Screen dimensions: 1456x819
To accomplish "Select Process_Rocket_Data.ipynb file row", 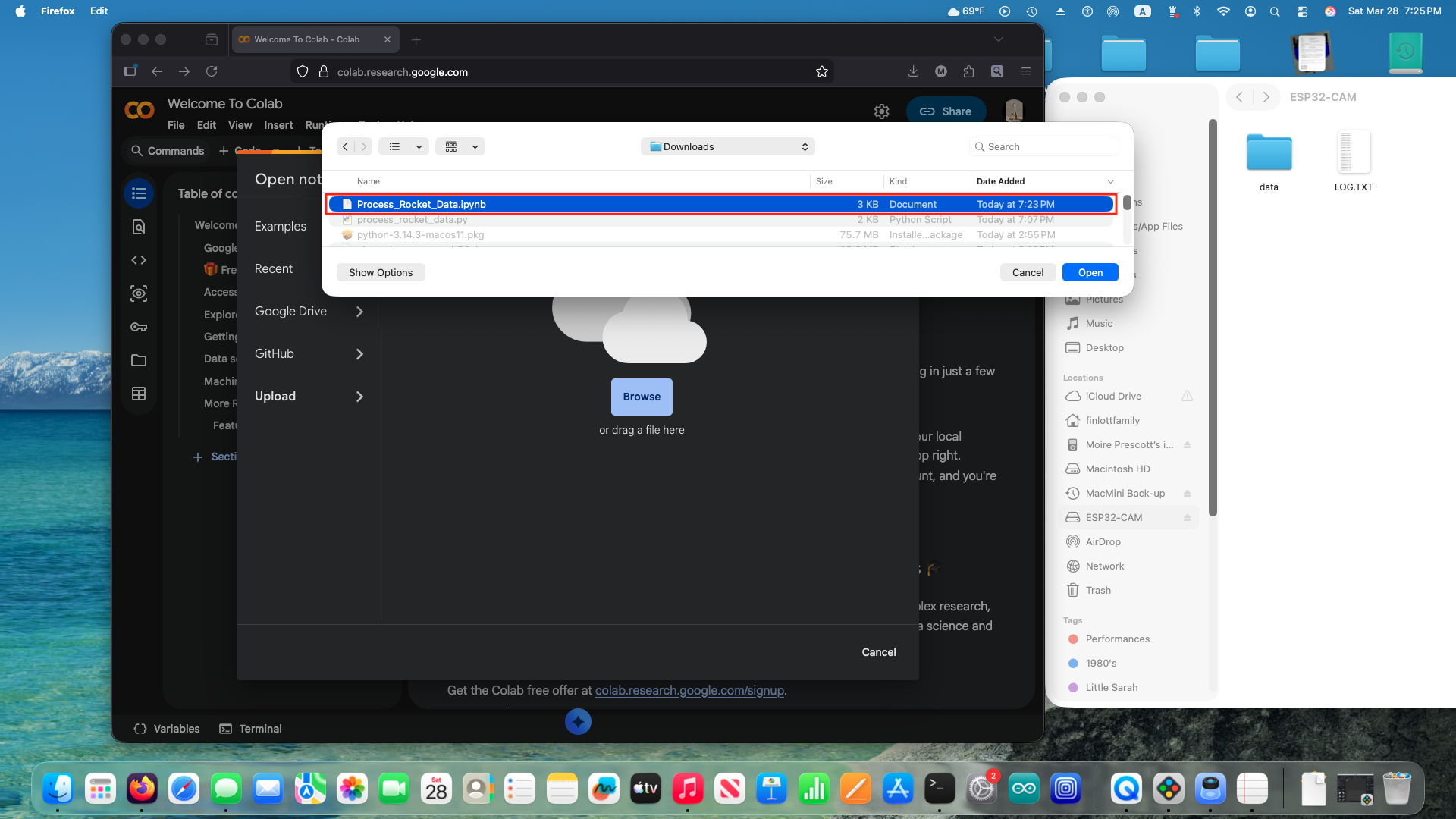I will 721,204.
